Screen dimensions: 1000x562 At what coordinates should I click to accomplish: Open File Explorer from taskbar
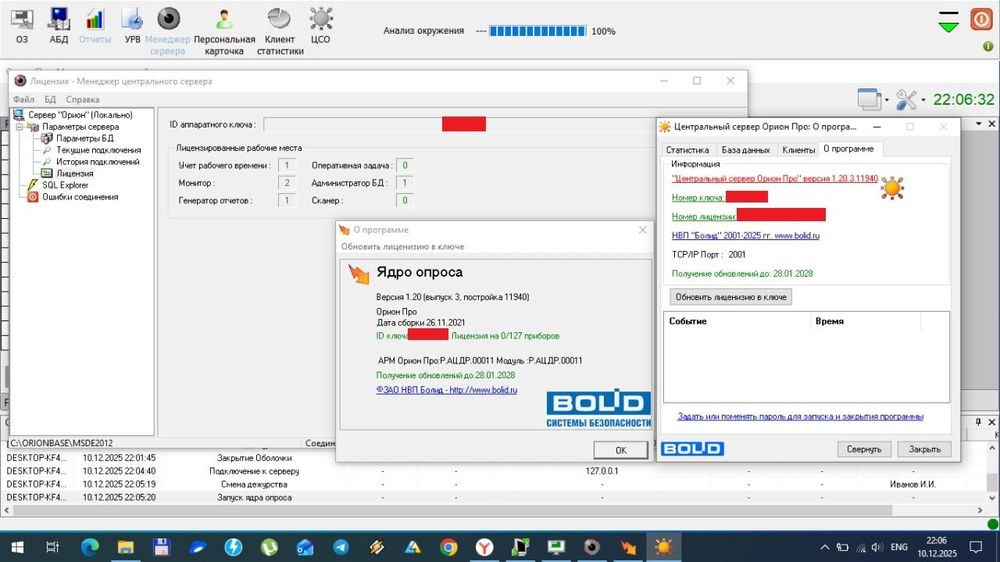[x=126, y=547]
